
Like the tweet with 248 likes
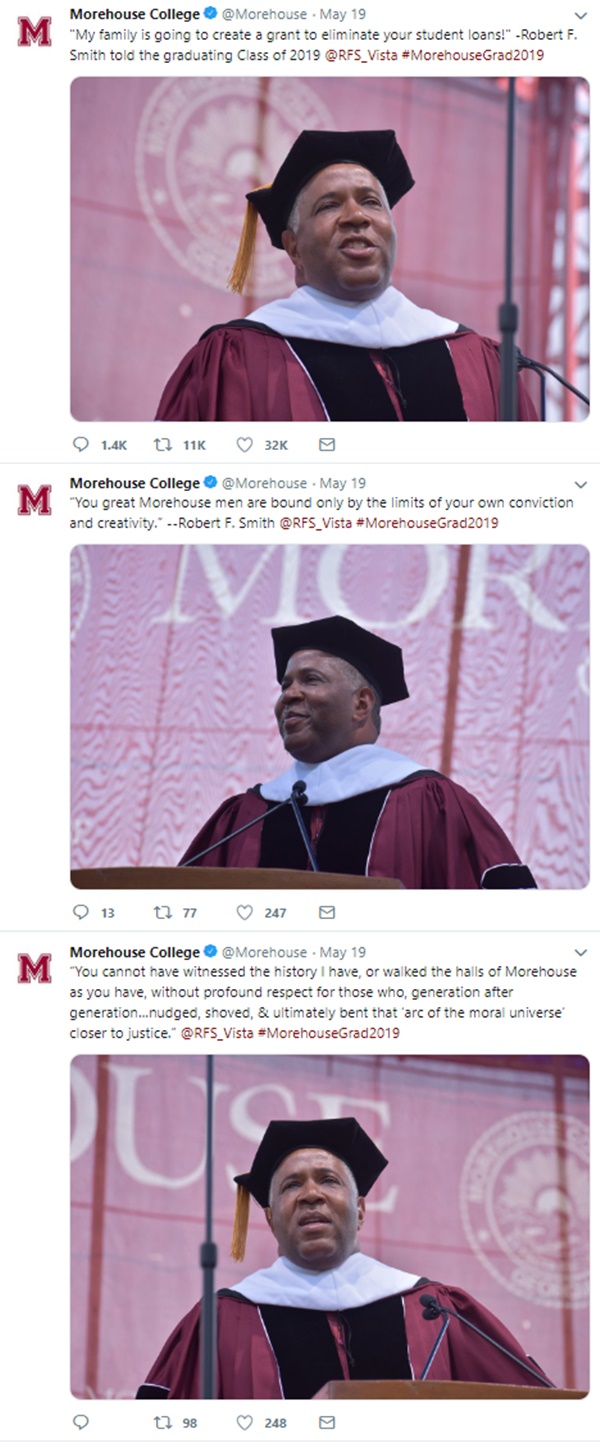click(244, 1422)
